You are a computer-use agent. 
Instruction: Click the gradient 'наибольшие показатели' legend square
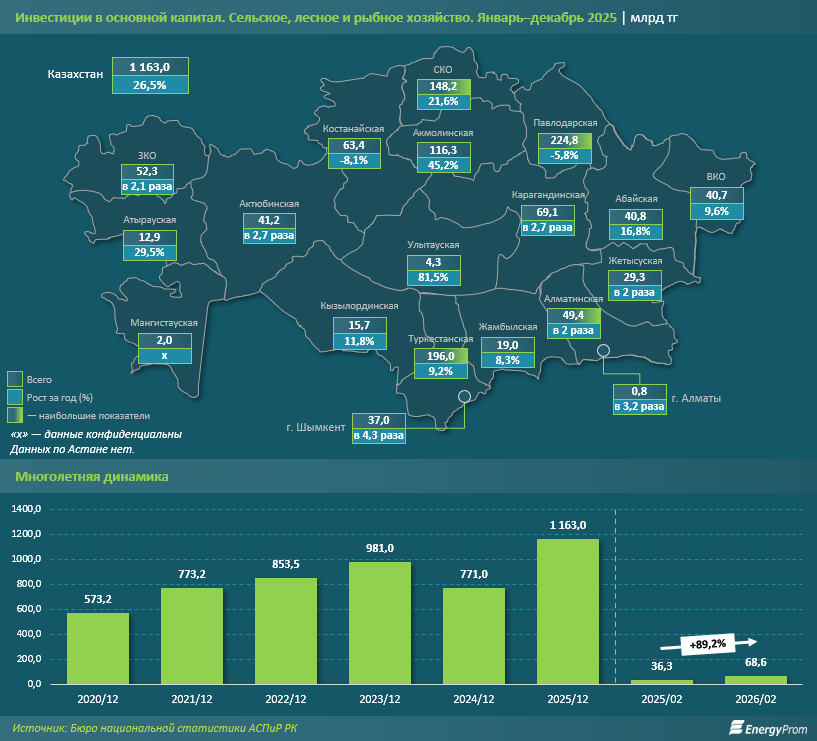[15, 415]
